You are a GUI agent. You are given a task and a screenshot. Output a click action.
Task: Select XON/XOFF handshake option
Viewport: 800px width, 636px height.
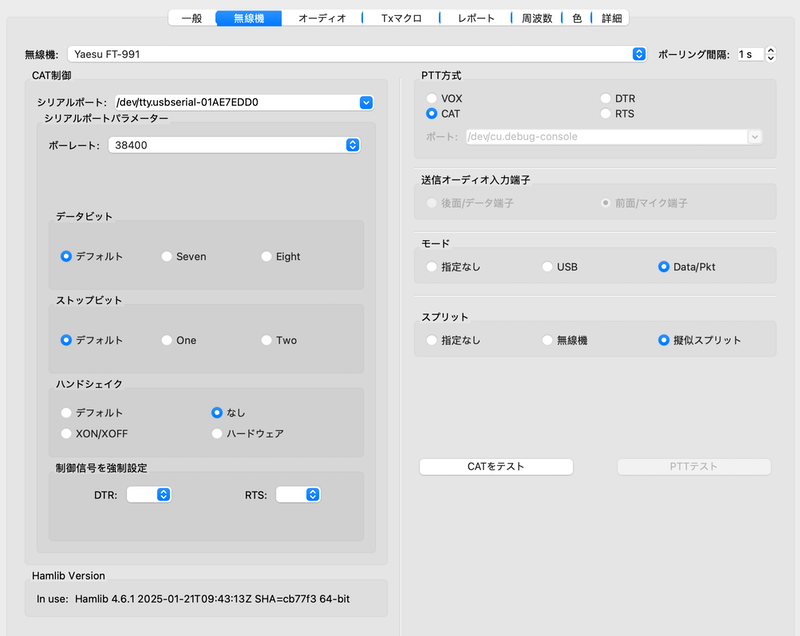(67, 434)
